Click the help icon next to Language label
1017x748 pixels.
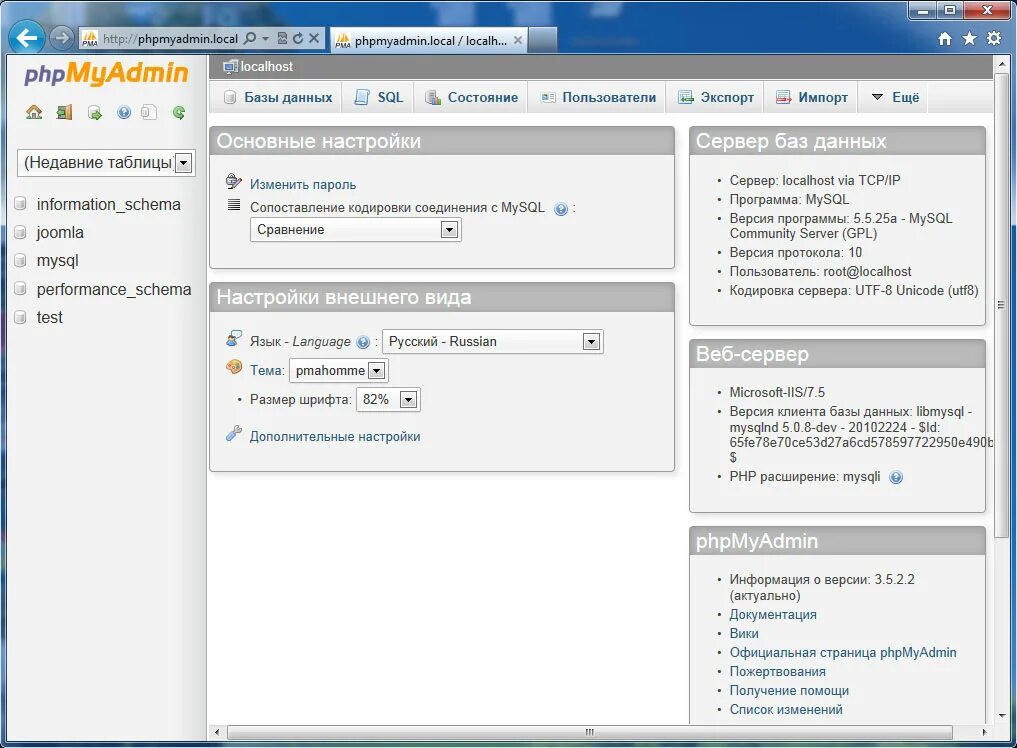point(363,342)
